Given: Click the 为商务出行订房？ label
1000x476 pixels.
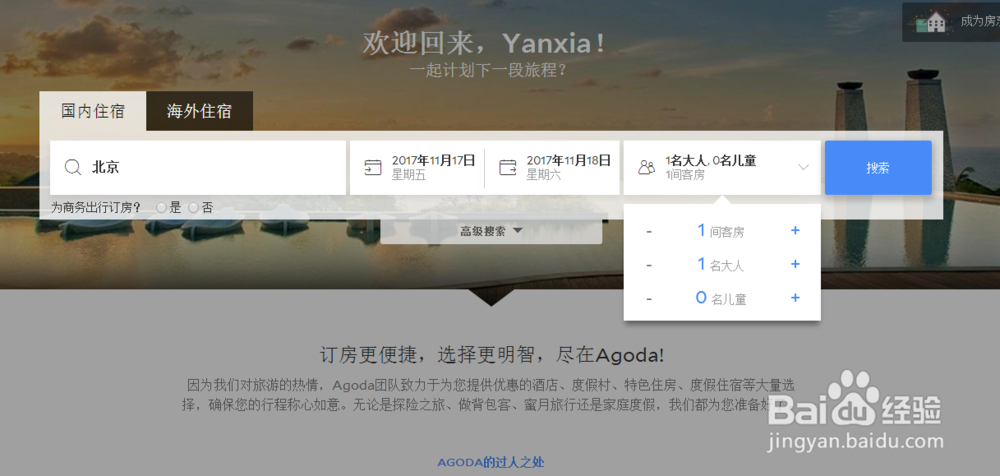Looking at the screenshot, I should coord(96,208).
